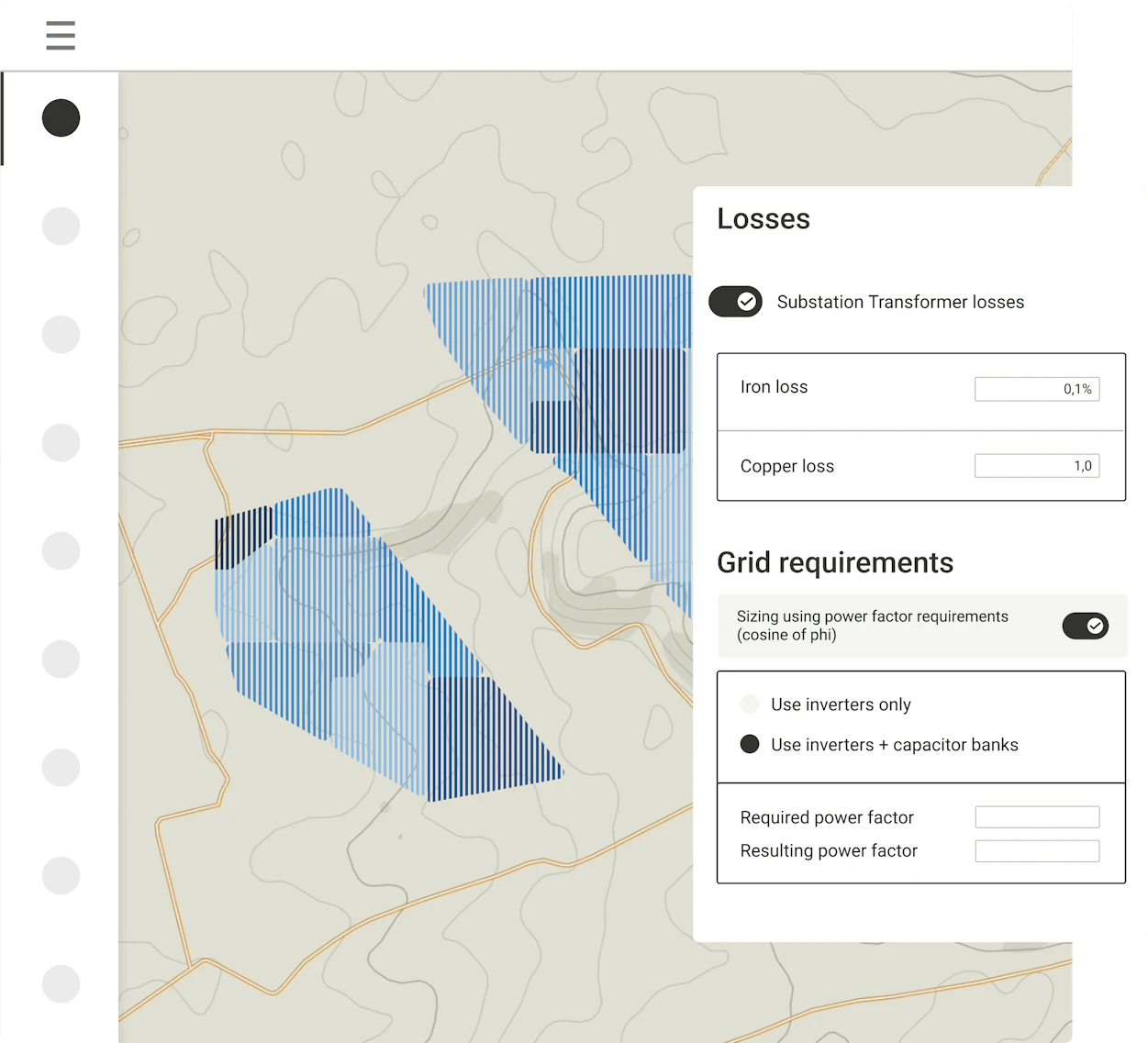Select Use inverters only option
This screenshot has width=1148, height=1043.
tap(750, 705)
